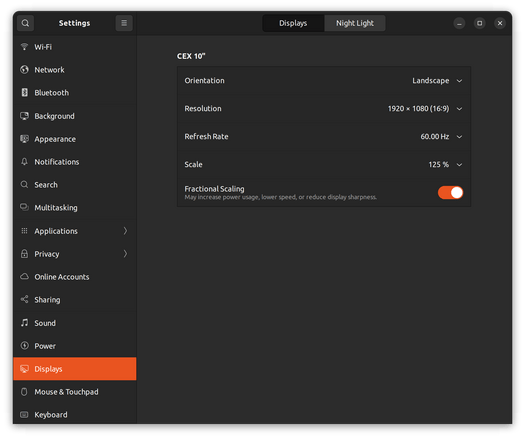The width and height of the screenshot is (525, 438).
Task: Select Sharing label in the sidebar
Action: pyautogui.click(x=47, y=300)
